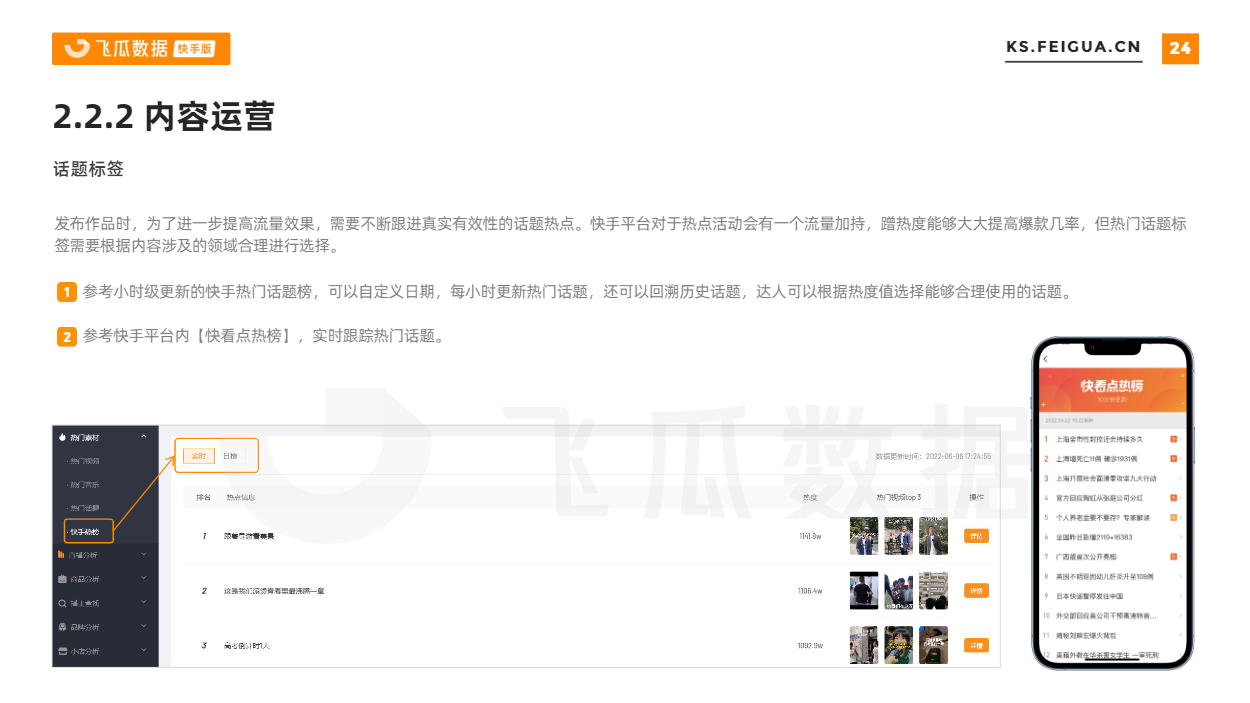Click the 品牌分析 sidebar icon
Image resolution: width=1250 pixels, height=703 pixels.
(x=62, y=627)
